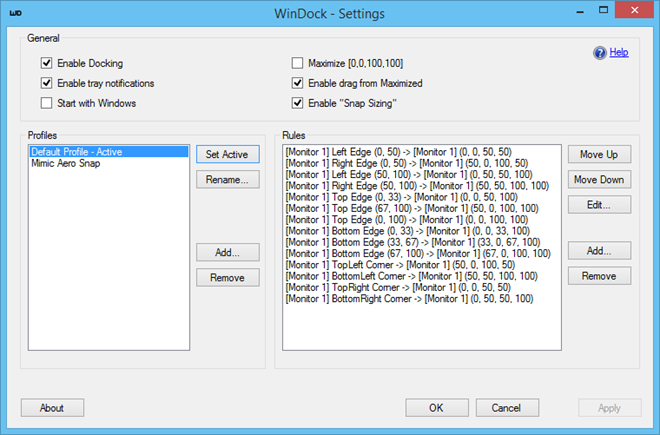Click the blue Help question mark icon
The image size is (660, 435).
[600, 53]
